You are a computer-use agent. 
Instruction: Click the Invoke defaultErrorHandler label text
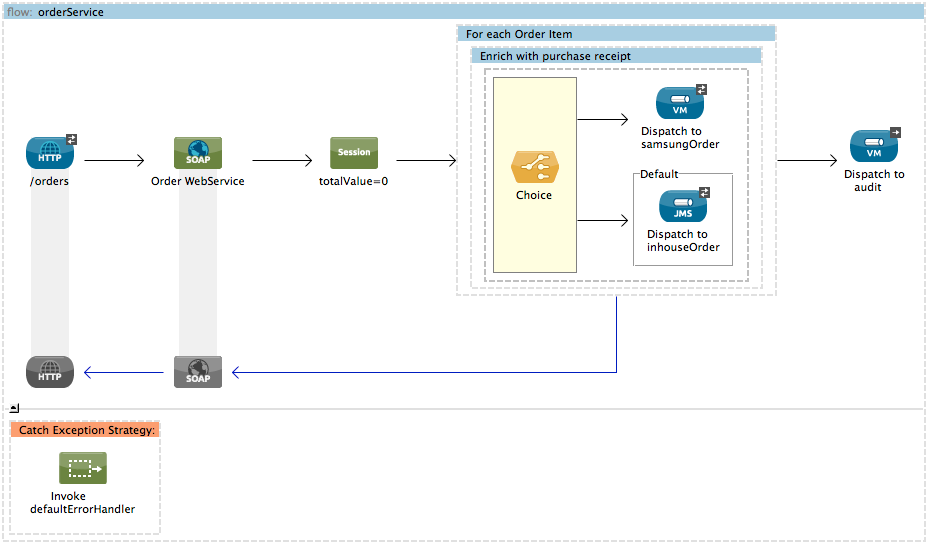click(83, 502)
